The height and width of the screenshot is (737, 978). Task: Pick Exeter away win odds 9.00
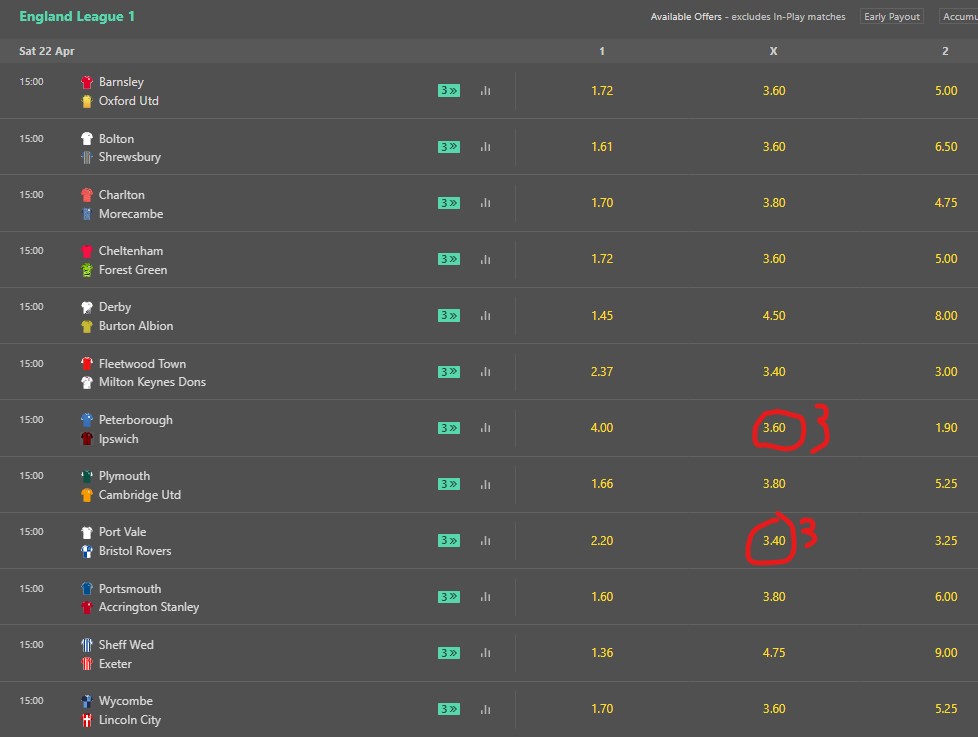(944, 654)
